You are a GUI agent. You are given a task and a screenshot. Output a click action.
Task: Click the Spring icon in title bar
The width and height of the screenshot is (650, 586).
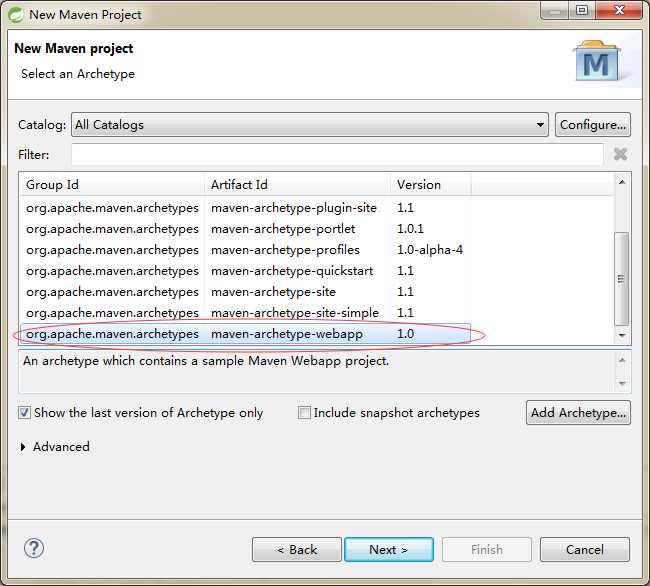[x=17, y=15]
